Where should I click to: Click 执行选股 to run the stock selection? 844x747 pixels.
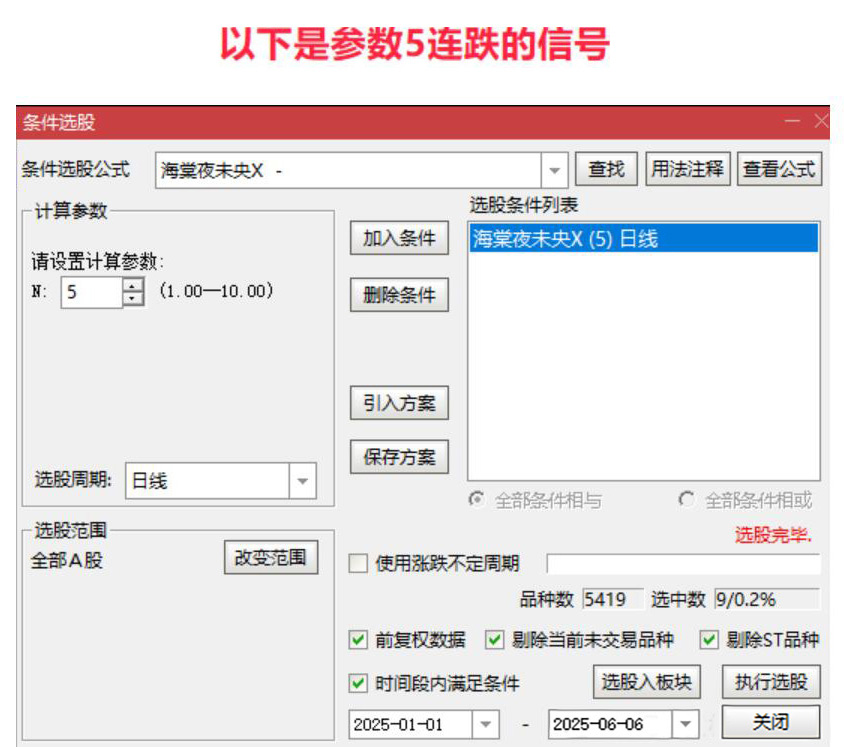pos(771,682)
